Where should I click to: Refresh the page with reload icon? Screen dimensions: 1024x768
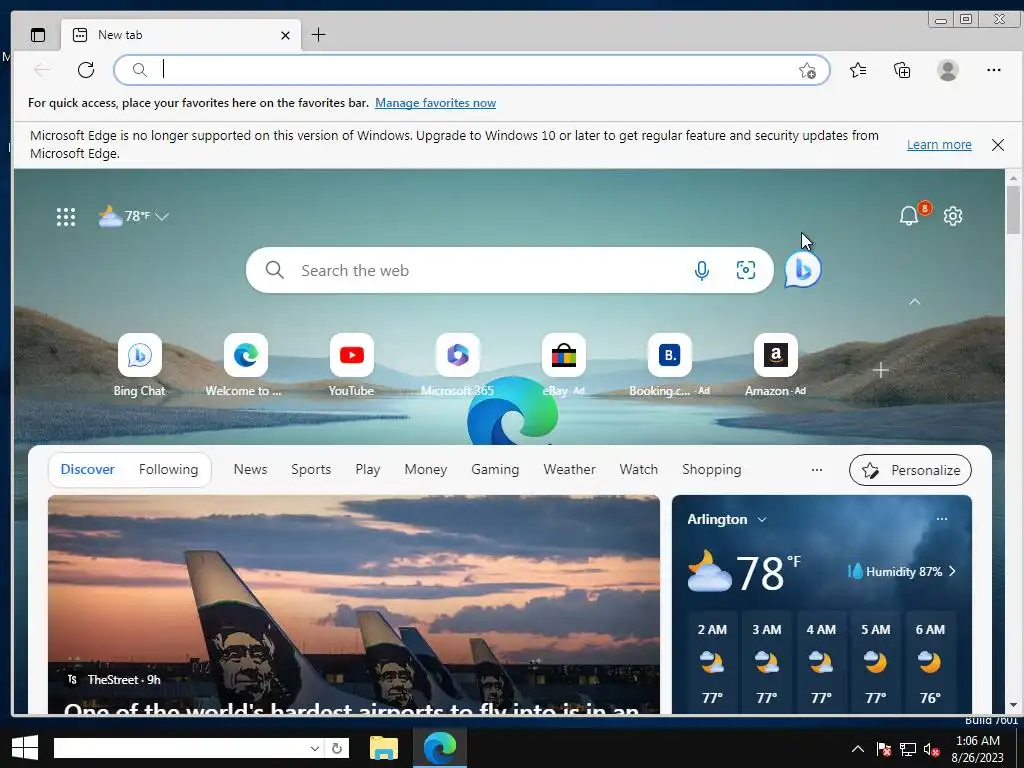[86, 70]
